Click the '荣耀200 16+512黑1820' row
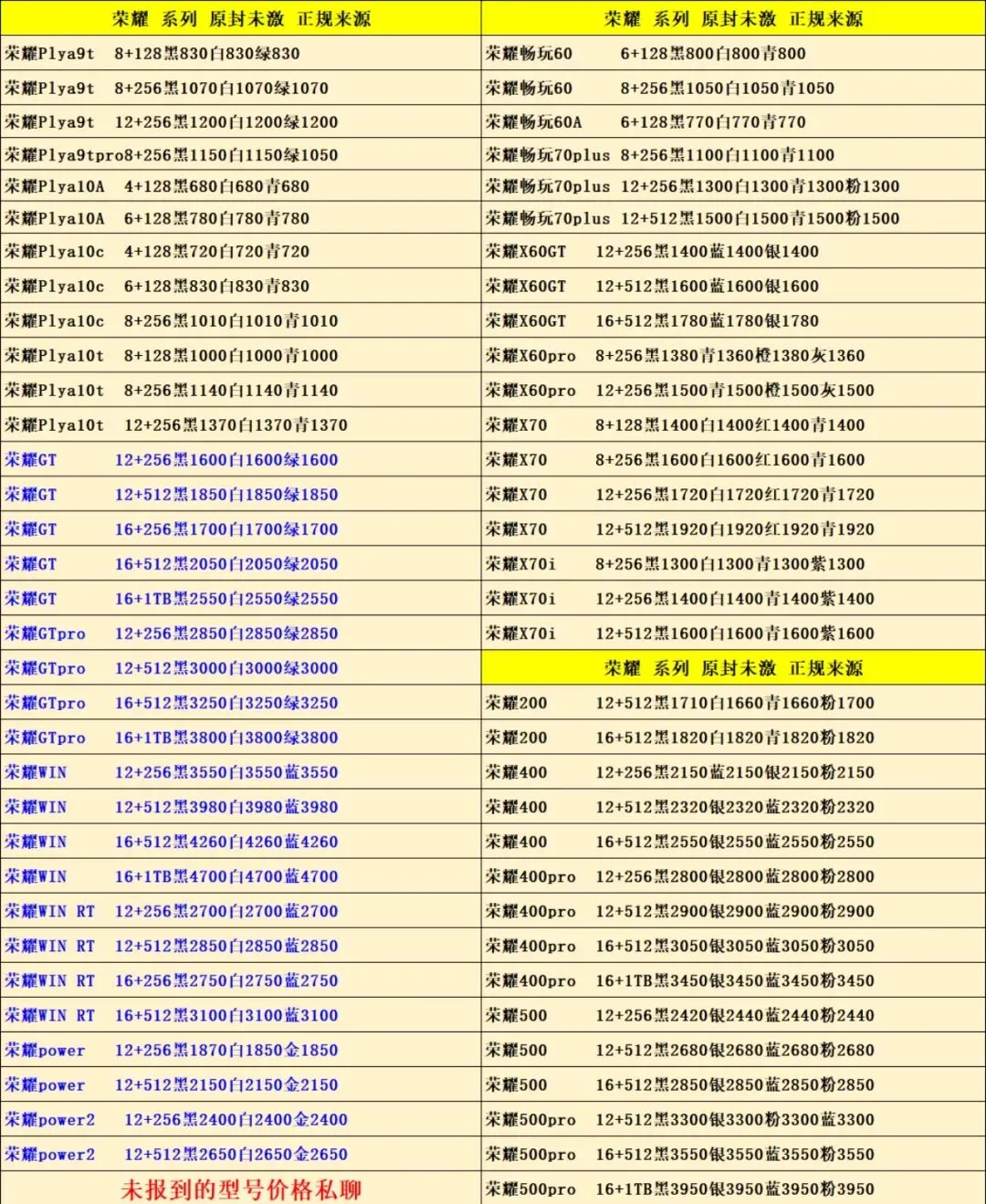The image size is (986, 1204). (x=733, y=738)
